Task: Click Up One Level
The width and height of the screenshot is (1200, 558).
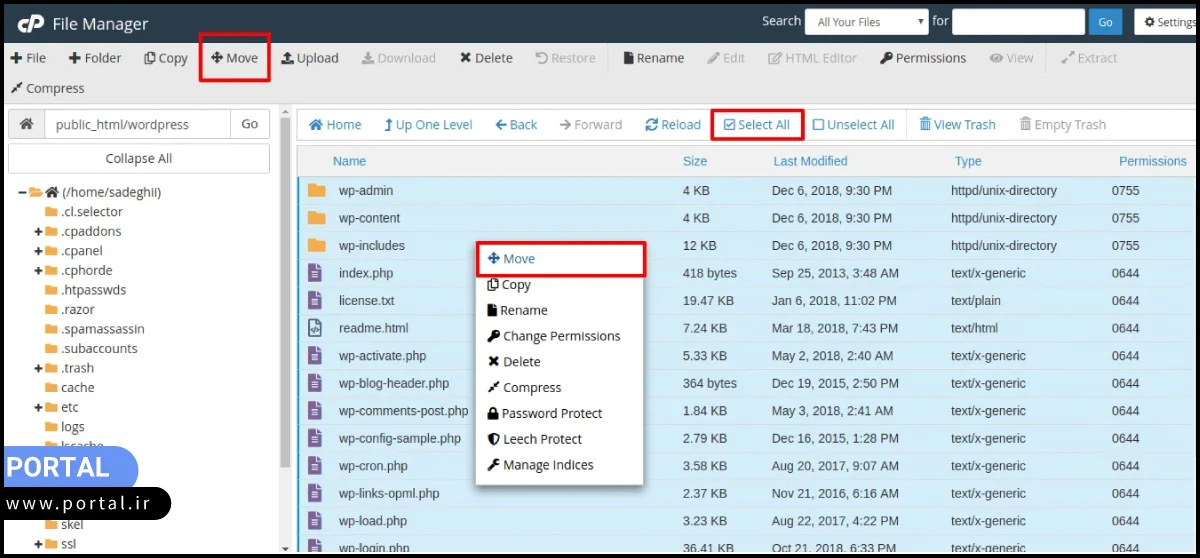Action: (428, 125)
